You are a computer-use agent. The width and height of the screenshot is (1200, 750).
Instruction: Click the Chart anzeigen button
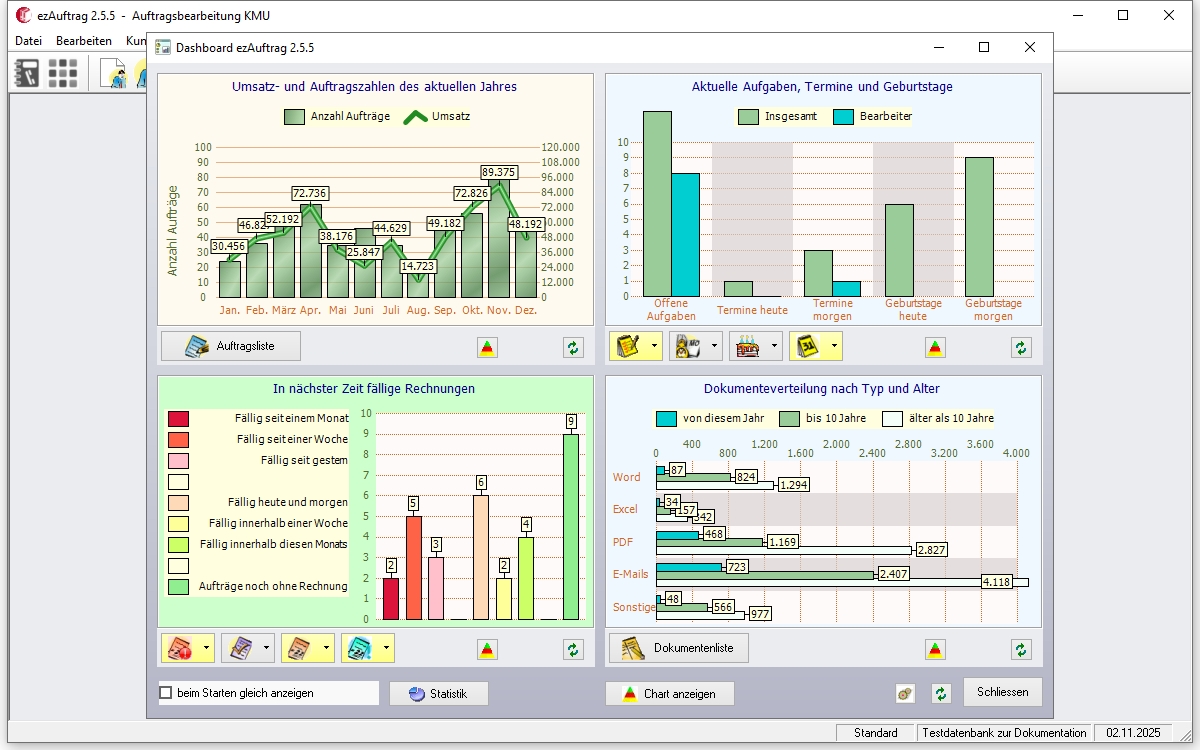tap(669, 694)
